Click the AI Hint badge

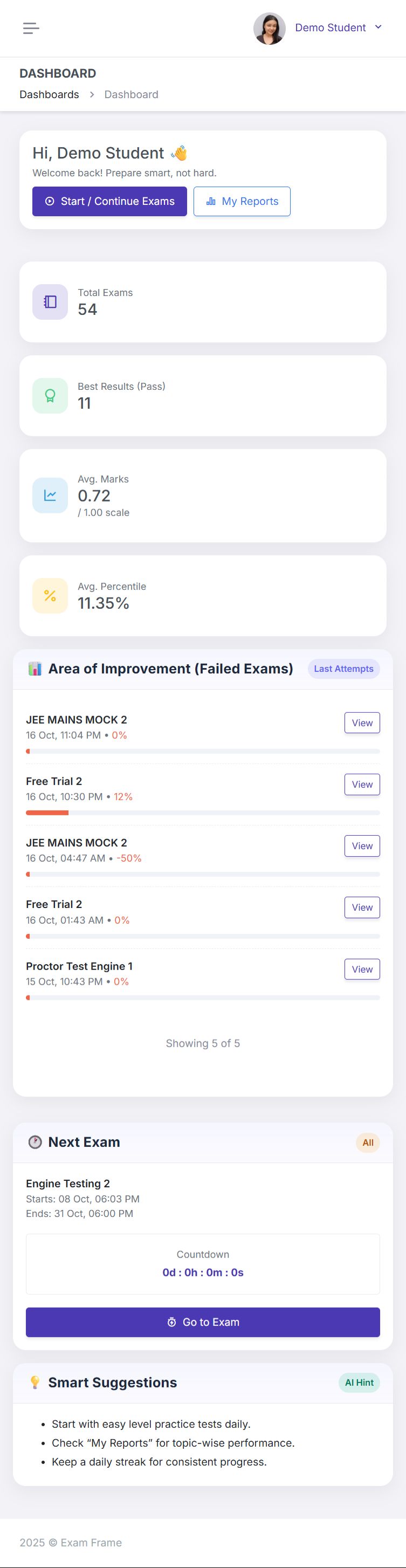(x=359, y=1383)
